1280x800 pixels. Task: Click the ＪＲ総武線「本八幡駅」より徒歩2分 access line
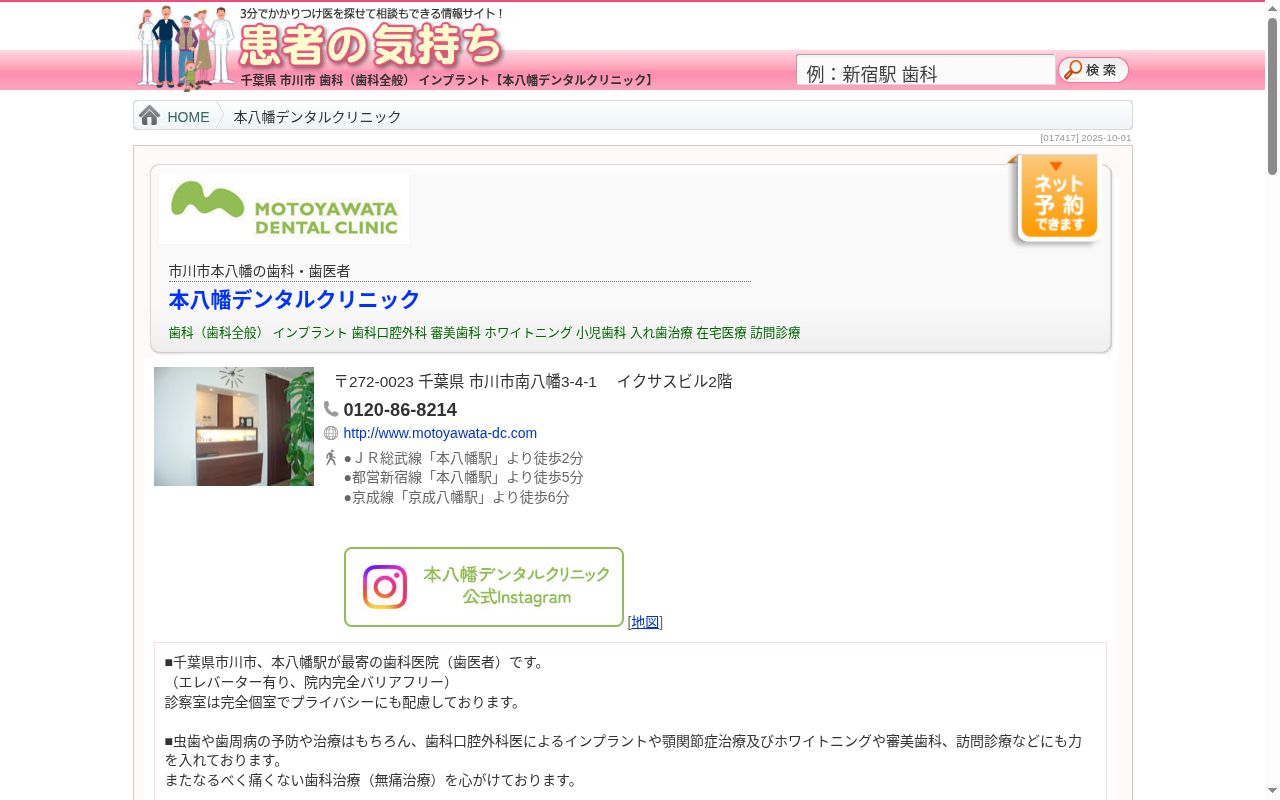click(x=464, y=458)
